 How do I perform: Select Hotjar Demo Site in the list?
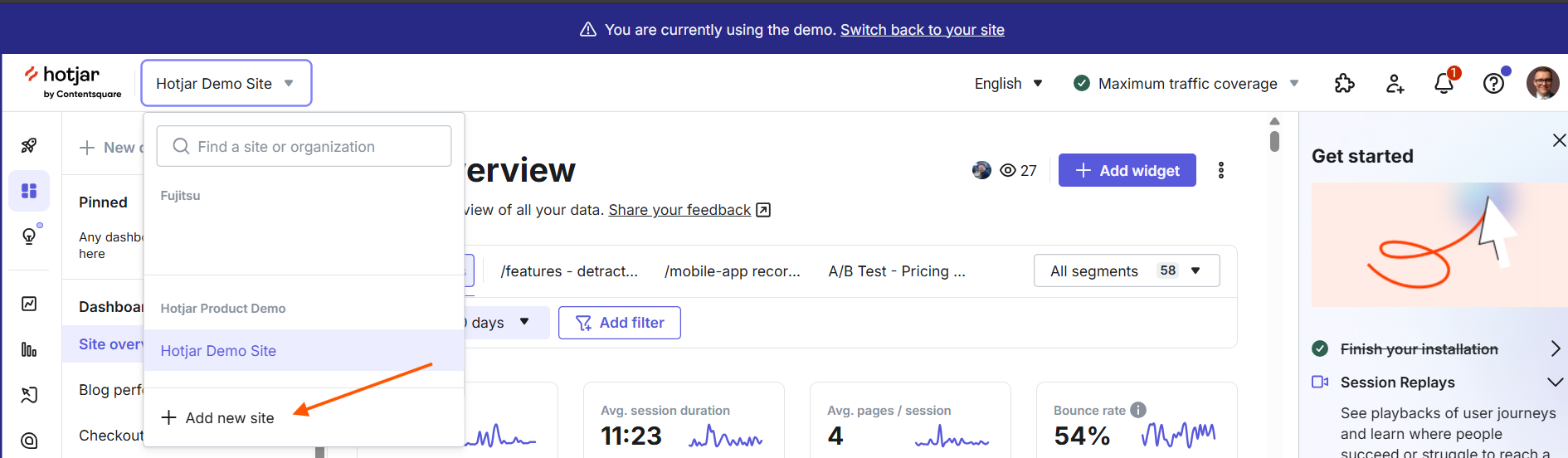(304, 350)
